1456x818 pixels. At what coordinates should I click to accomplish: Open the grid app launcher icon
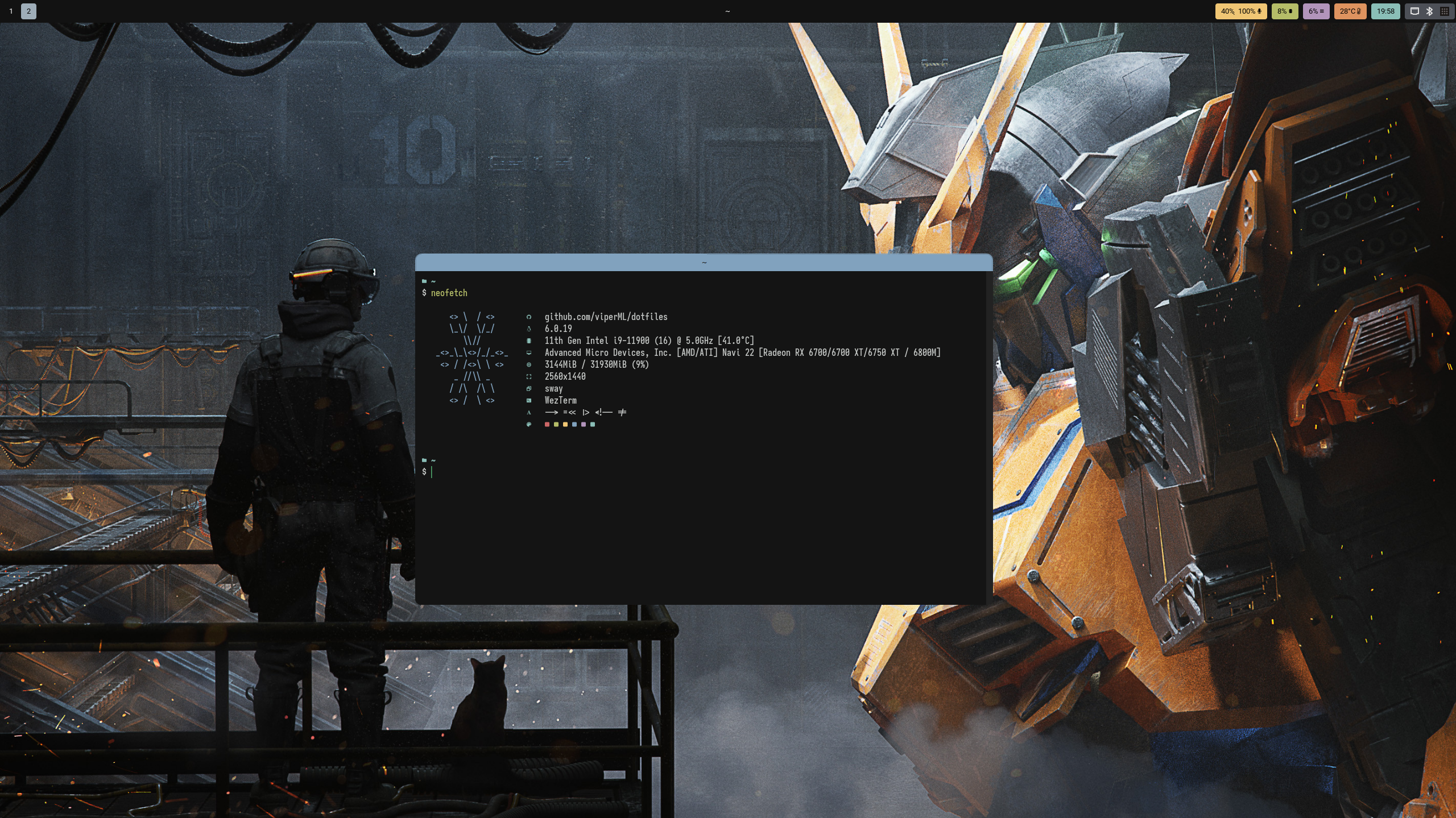tap(1444, 11)
